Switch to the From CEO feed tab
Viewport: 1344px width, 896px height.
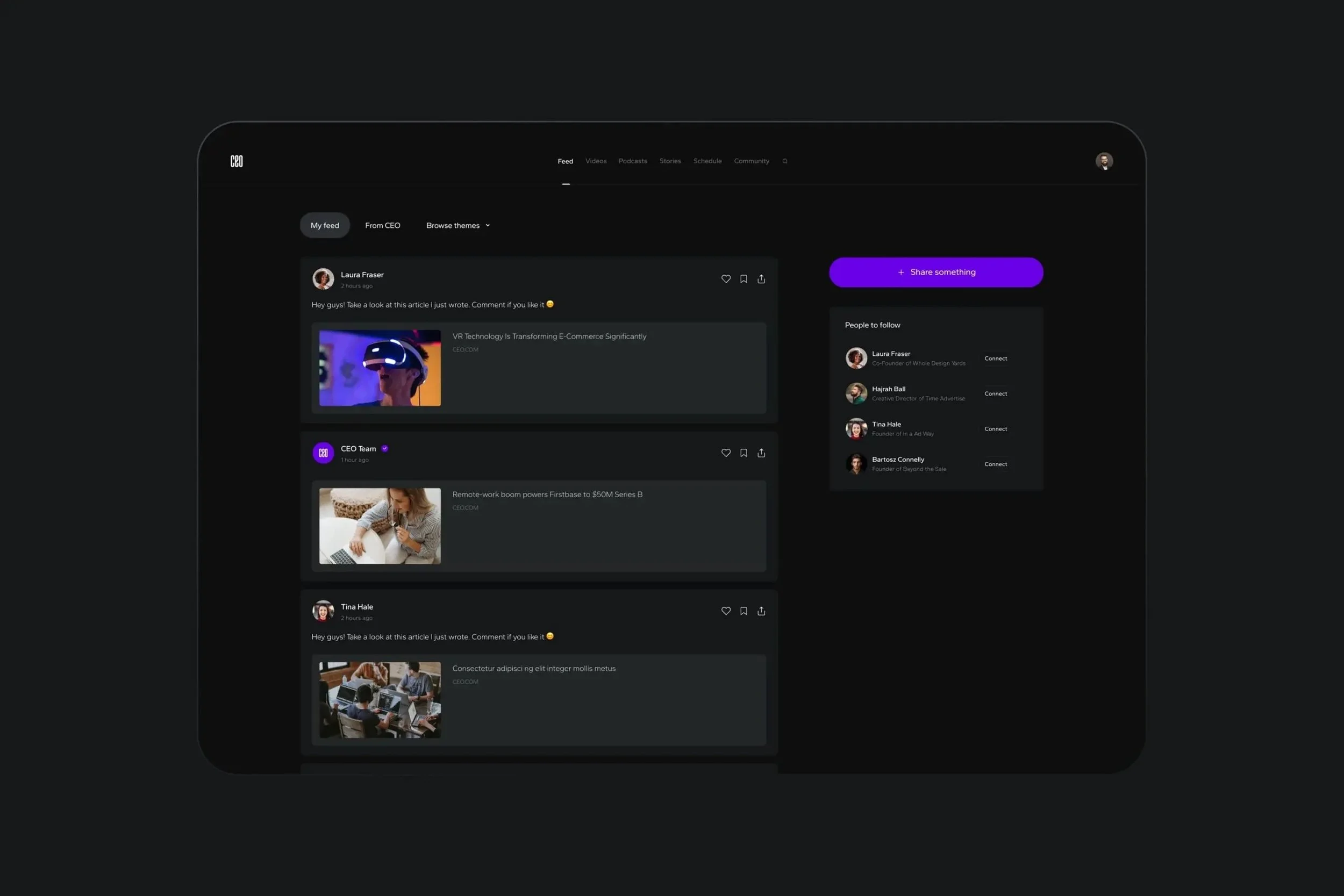pyautogui.click(x=382, y=226)
